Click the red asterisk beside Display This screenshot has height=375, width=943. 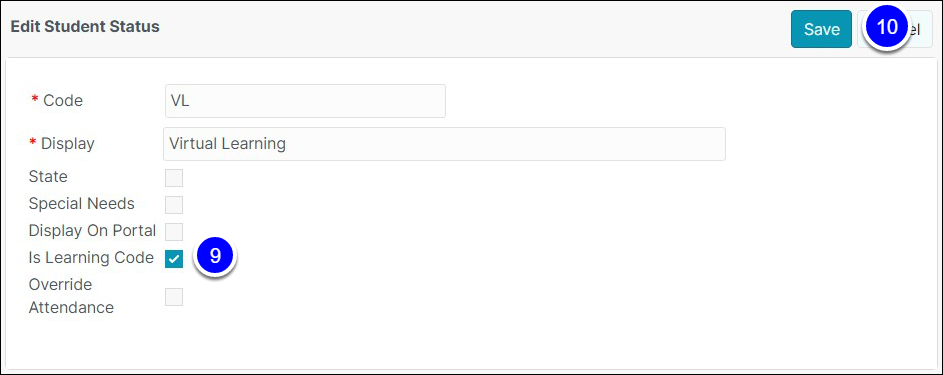33,143
